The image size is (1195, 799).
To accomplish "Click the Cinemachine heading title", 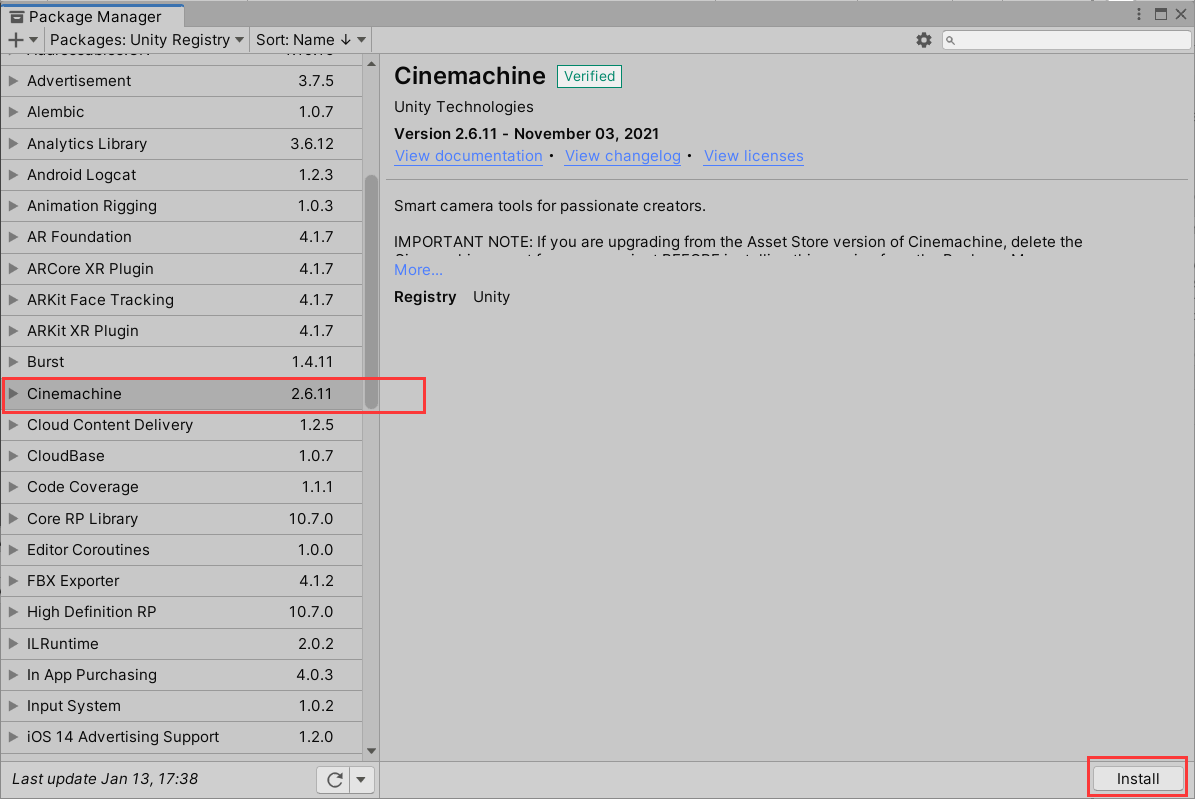I will tap(469, 75).
